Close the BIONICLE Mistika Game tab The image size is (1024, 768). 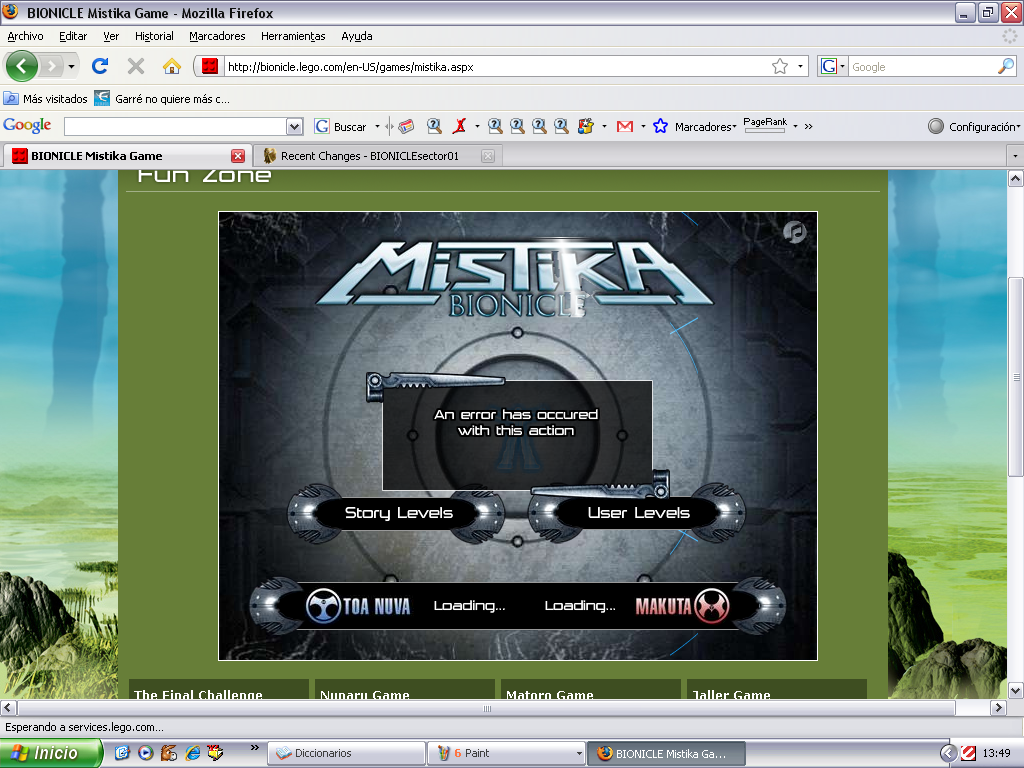[238, 156]
